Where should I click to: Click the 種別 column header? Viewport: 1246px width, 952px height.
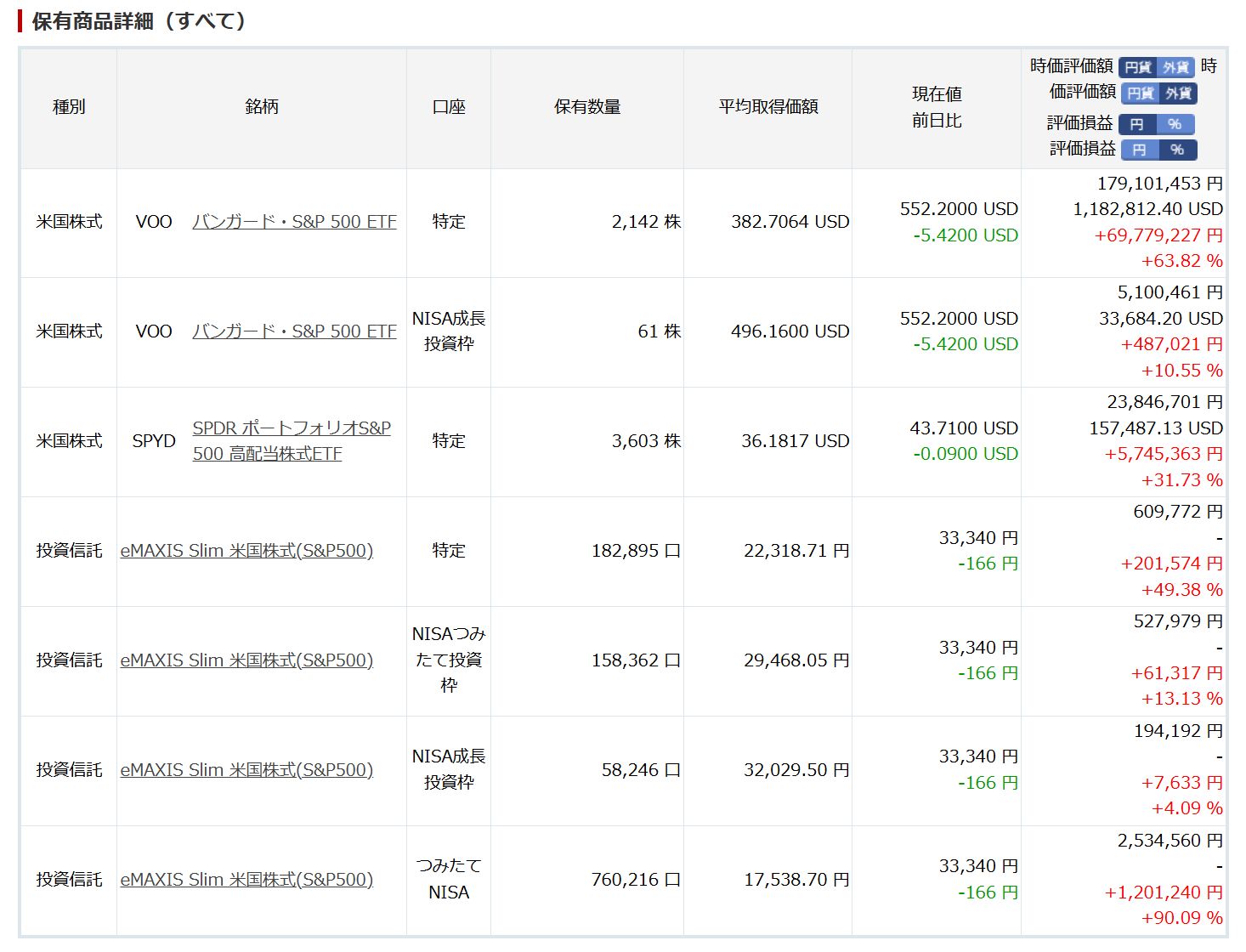click(69, 107)
